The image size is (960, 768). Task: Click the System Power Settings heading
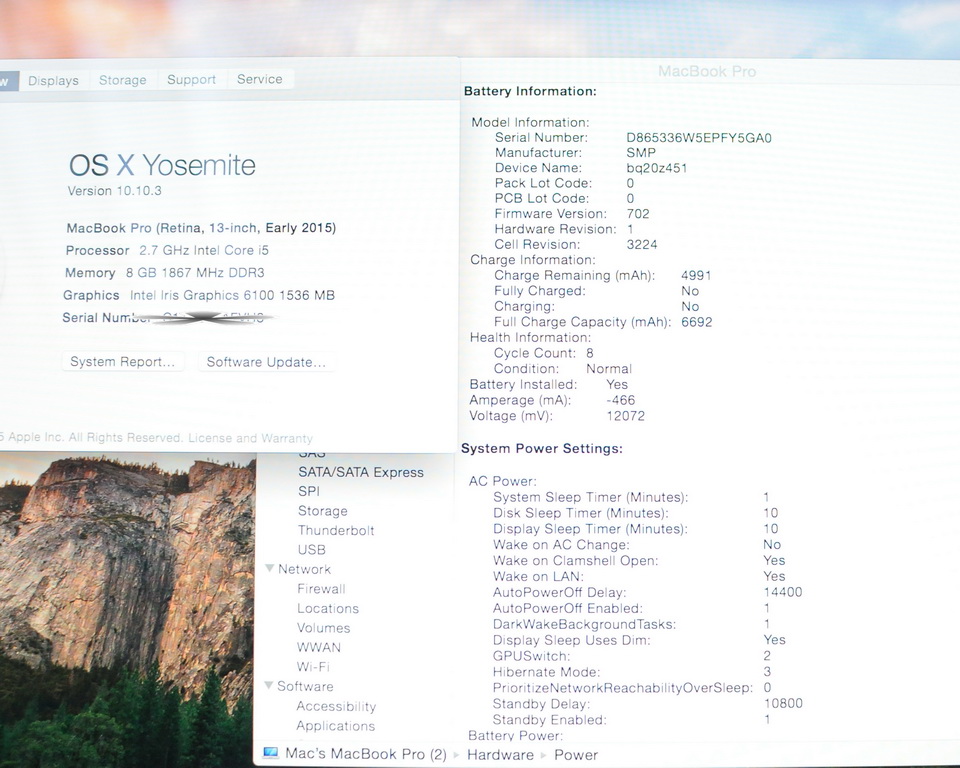(x=541, y=448)
